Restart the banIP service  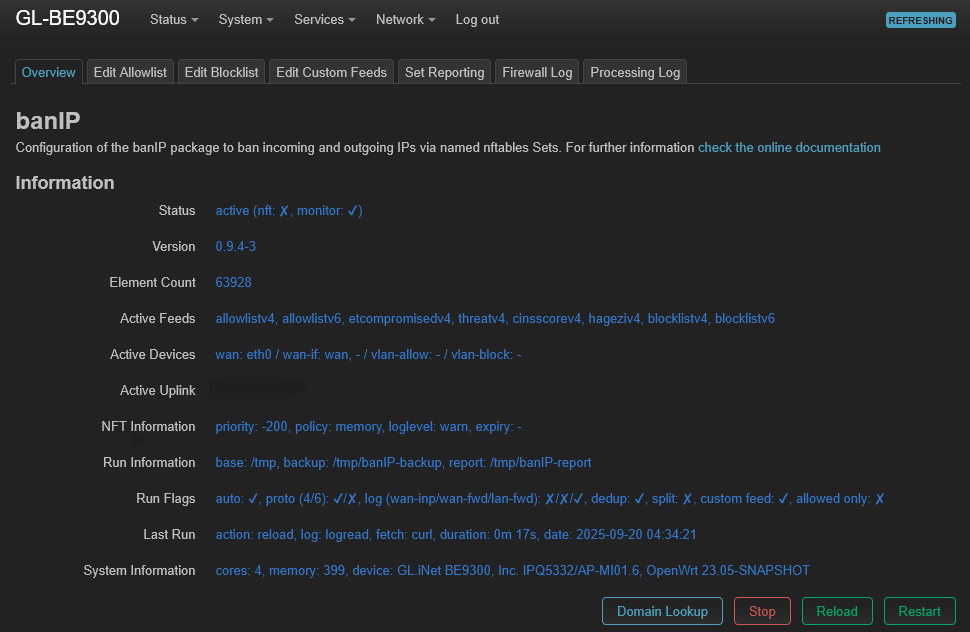point(919,611)
